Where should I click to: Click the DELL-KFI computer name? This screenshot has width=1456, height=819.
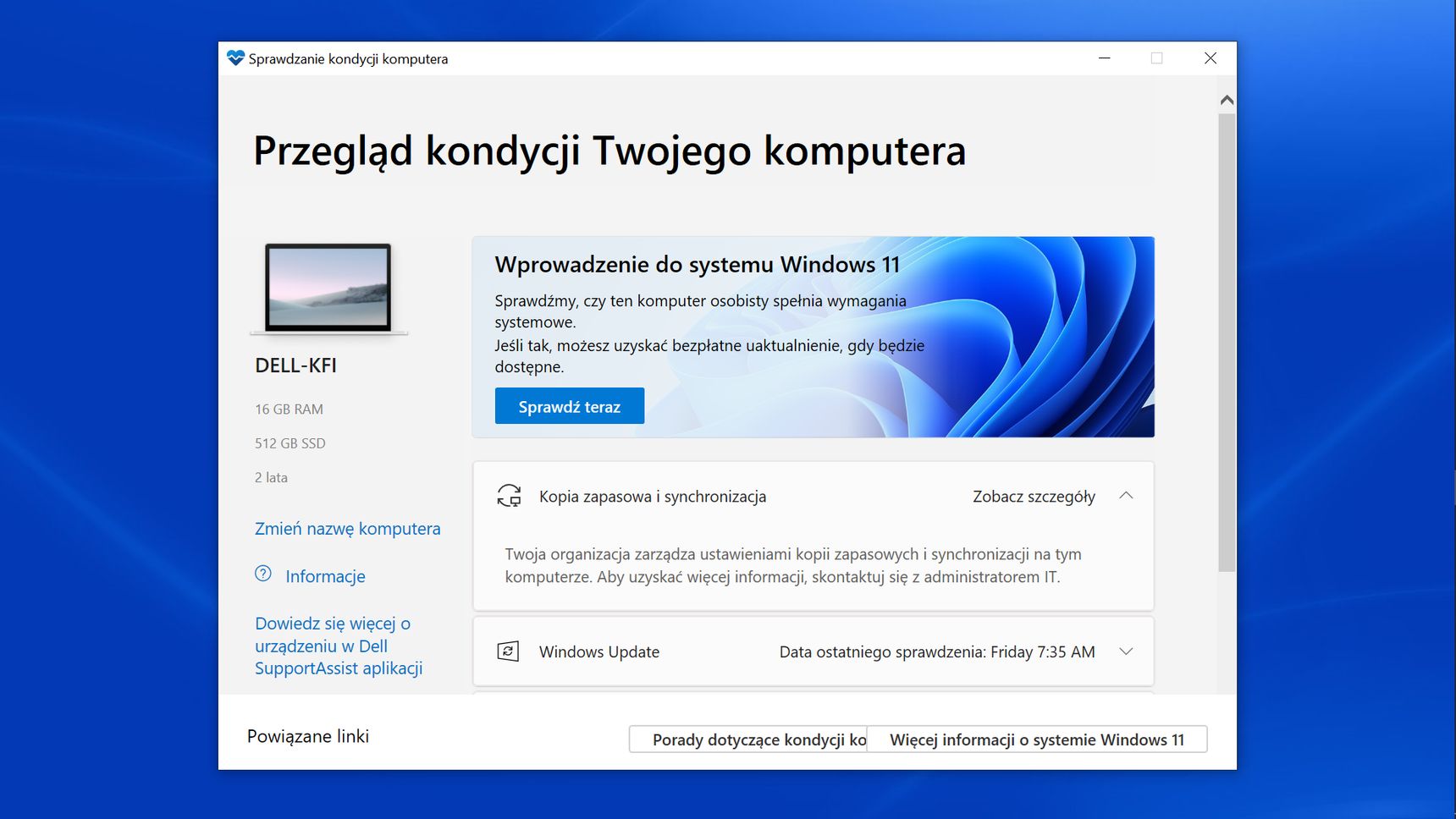tap(295, 366)
